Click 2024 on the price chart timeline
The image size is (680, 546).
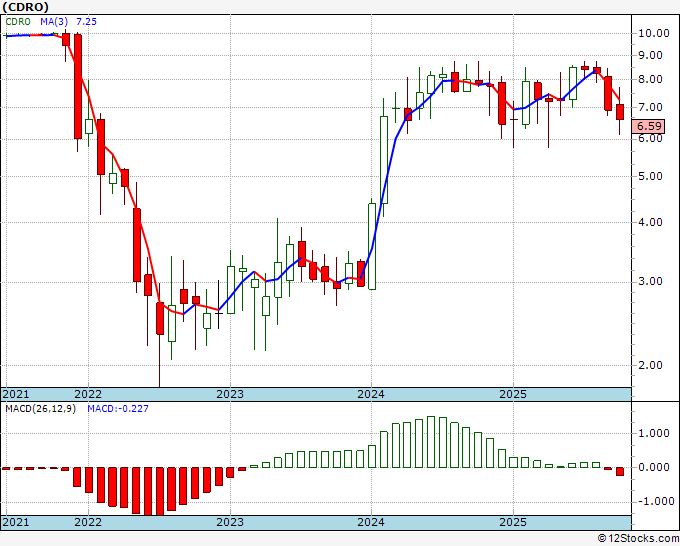coord(371,394)
